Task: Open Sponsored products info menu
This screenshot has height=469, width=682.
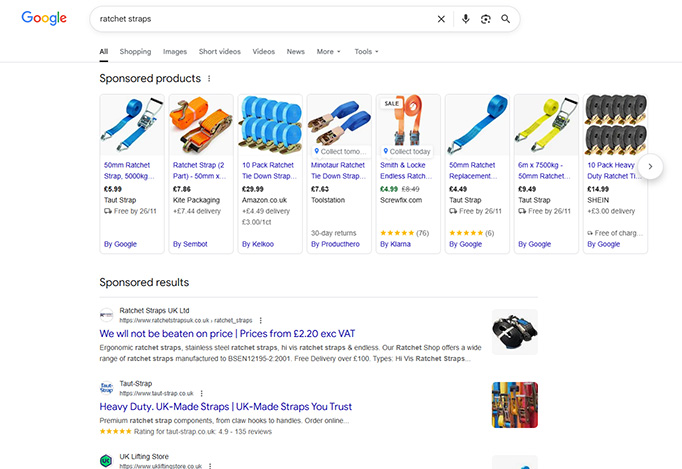Action: coord(209,78)
